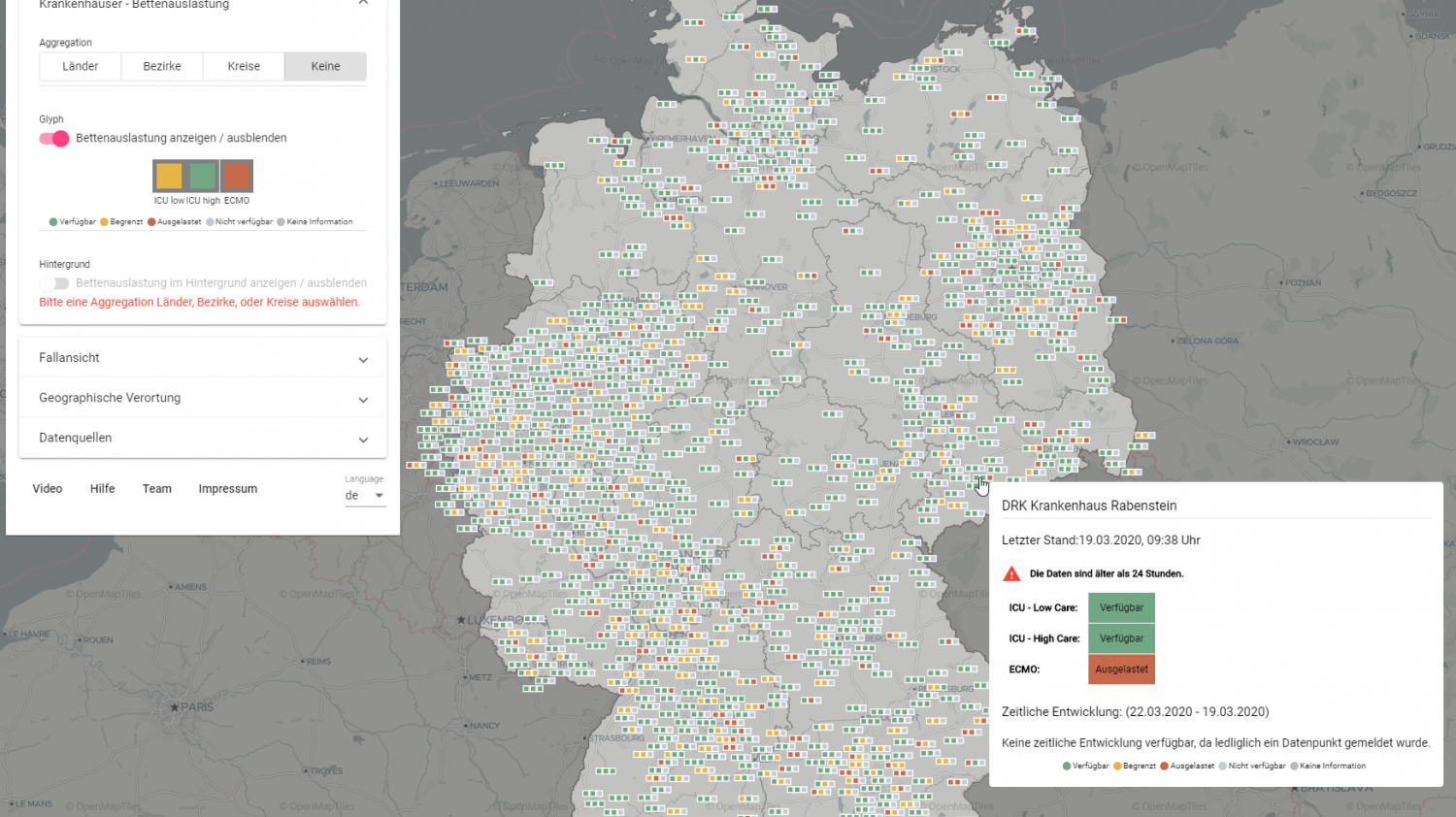
Task: Click the red ECMO legend square
Action: click(237, 176)
